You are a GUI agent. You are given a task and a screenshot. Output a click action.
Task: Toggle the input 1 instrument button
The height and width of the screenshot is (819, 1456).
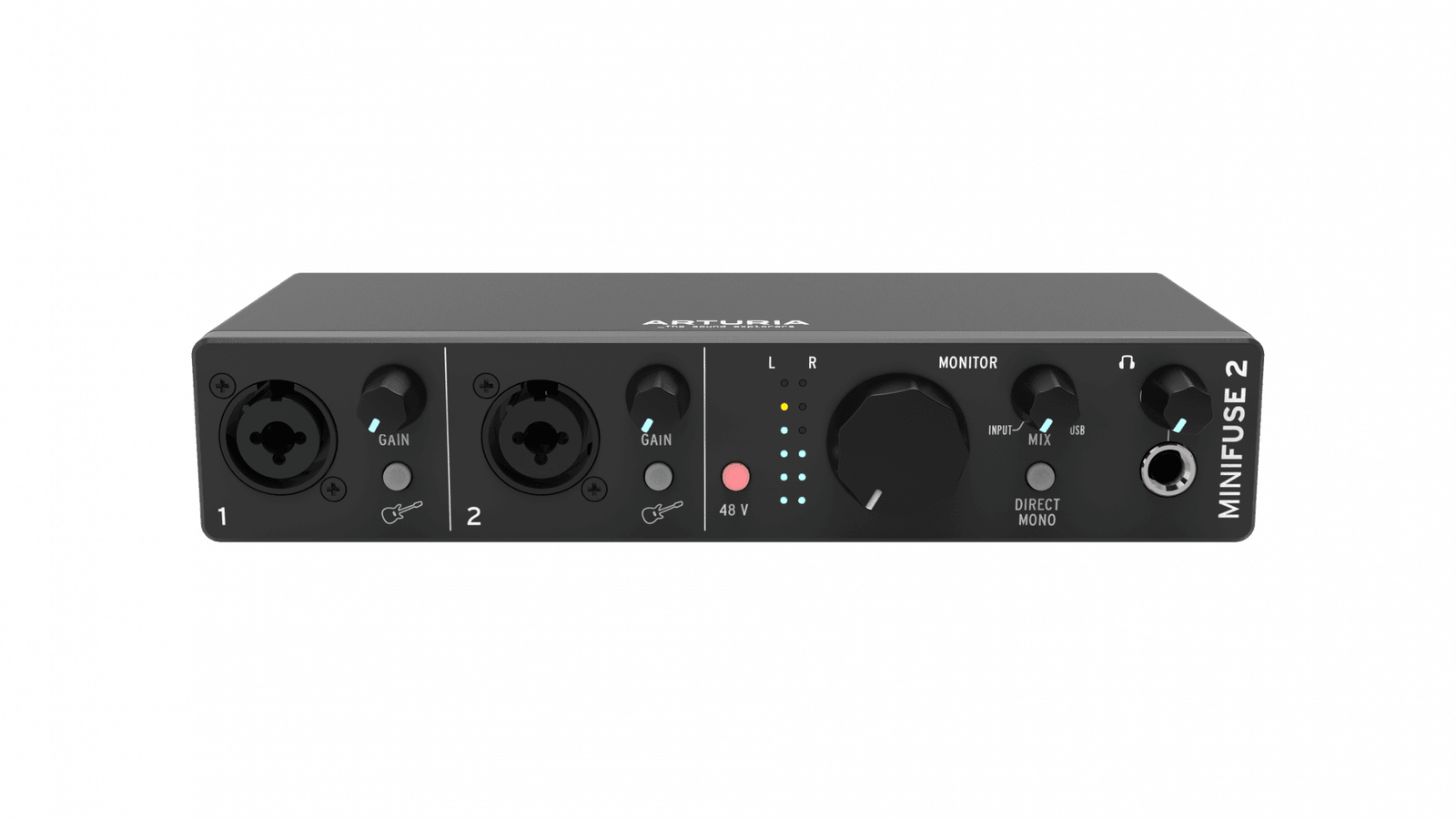(x=397, y=476)
